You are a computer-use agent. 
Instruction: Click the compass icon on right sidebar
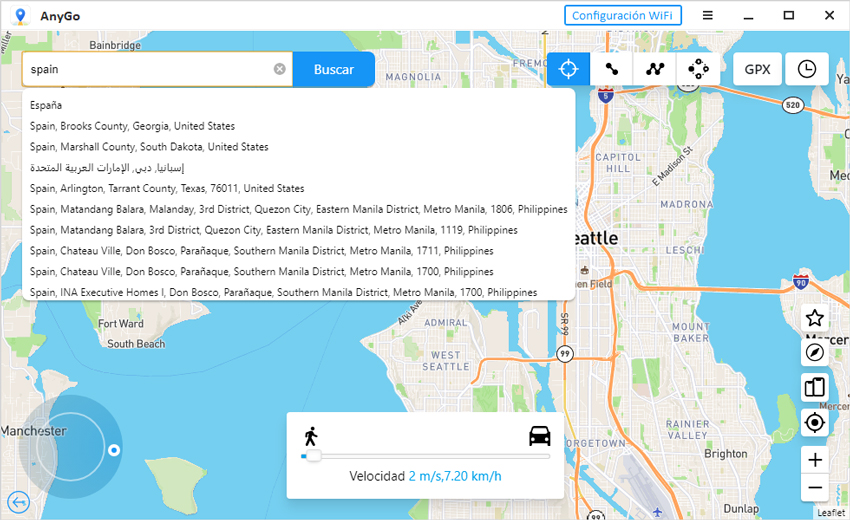[815, 352]
